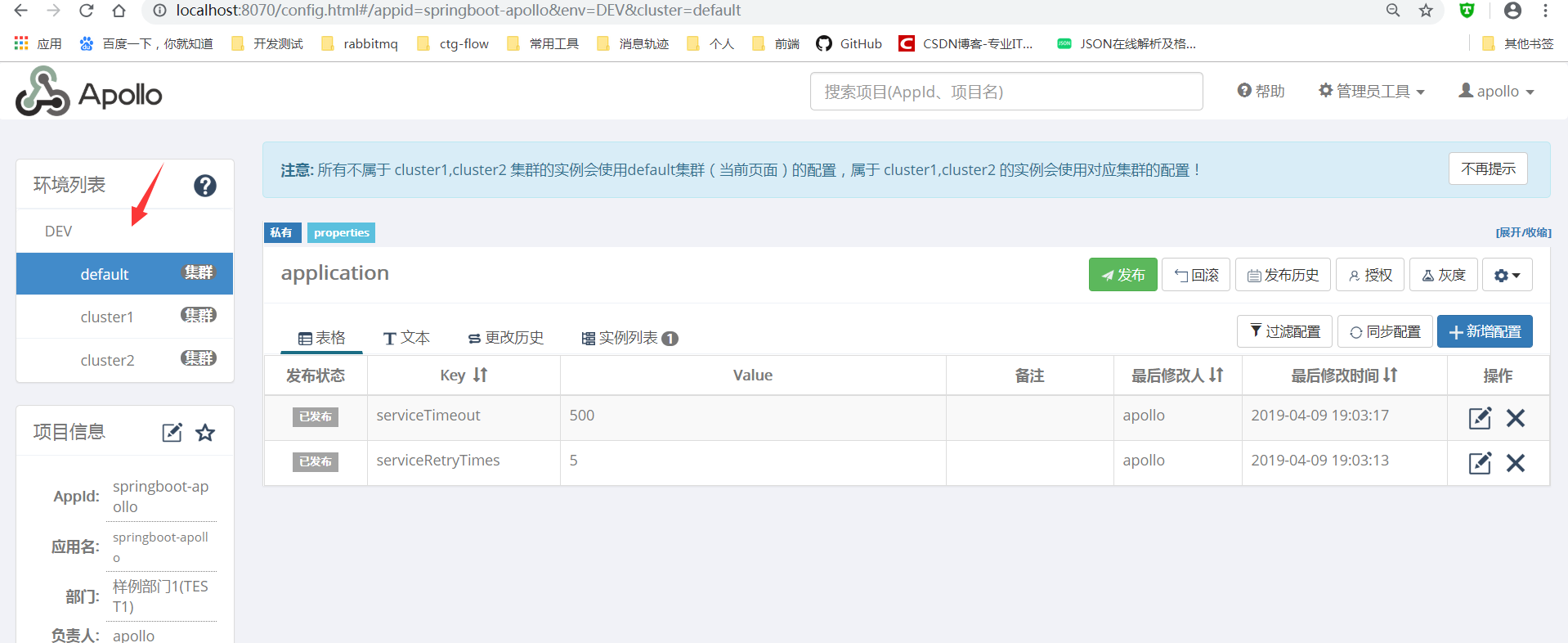Viewport: 1568px width, 643px height.
Task: Click the 授权 button
Action: tap(1370, 275)
